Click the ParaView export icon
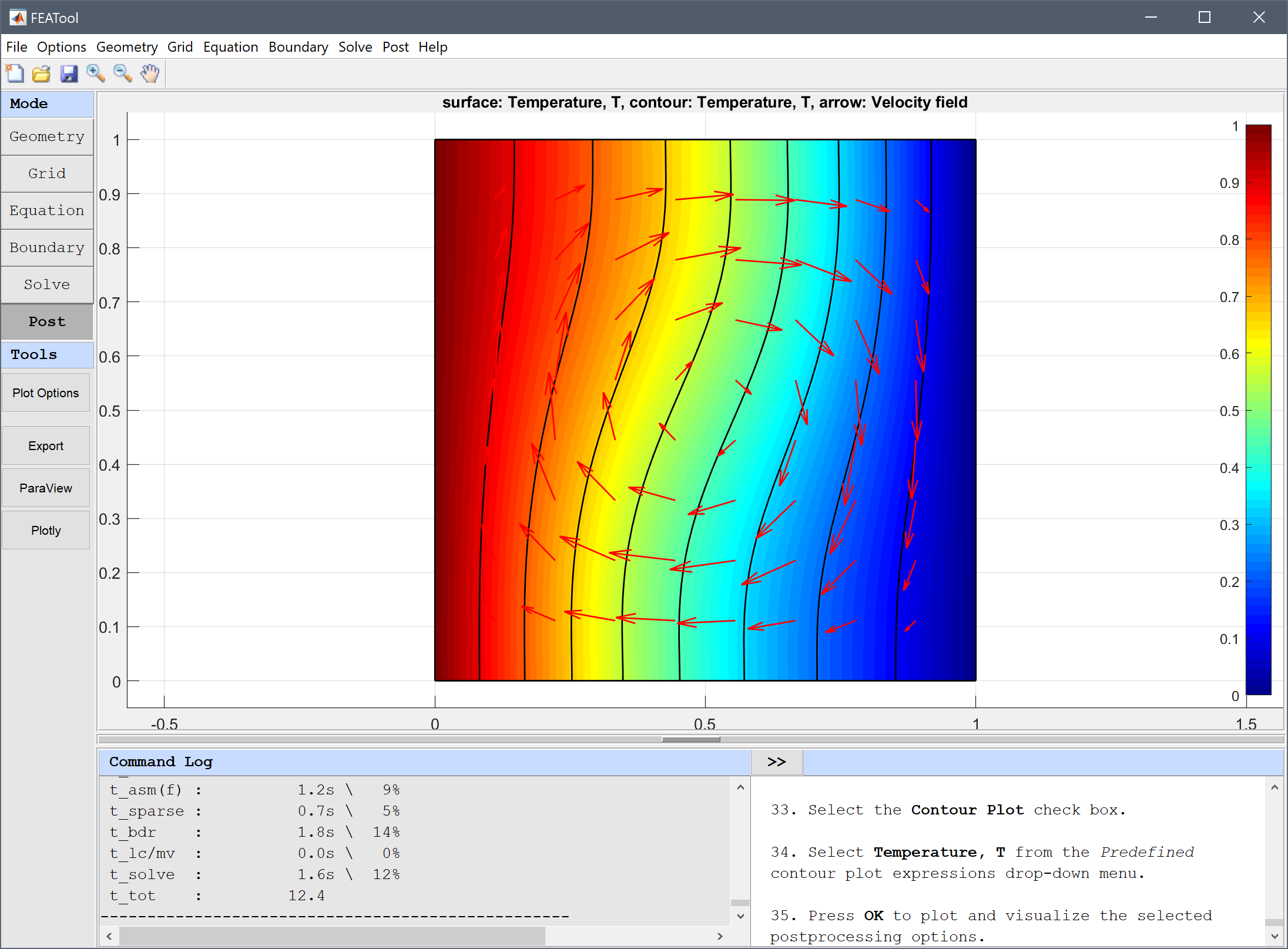 (47, 489)
